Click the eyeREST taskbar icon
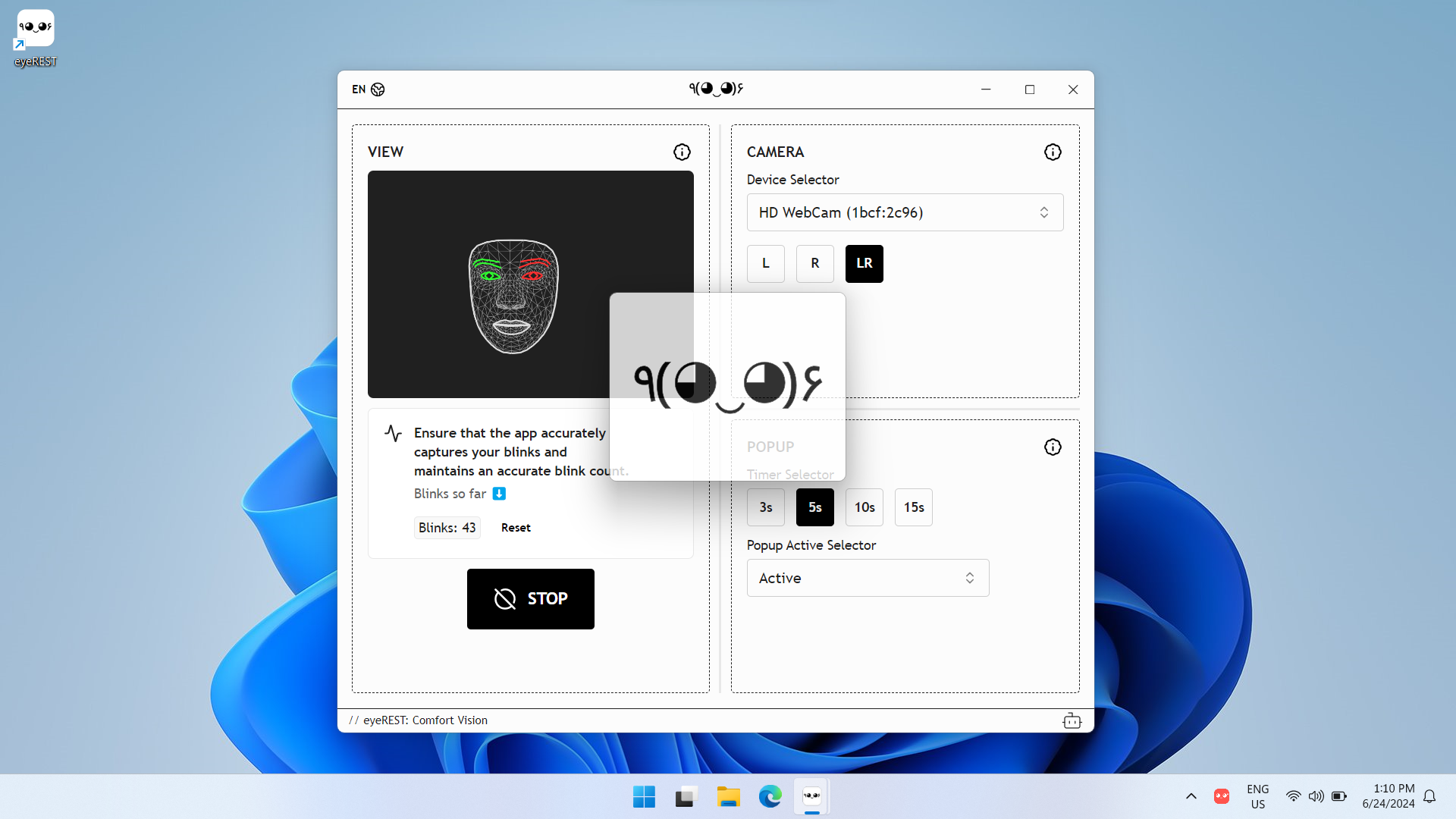Image resolution: width=1456 pixels, height=819 pixels. [x=811, y=796]
